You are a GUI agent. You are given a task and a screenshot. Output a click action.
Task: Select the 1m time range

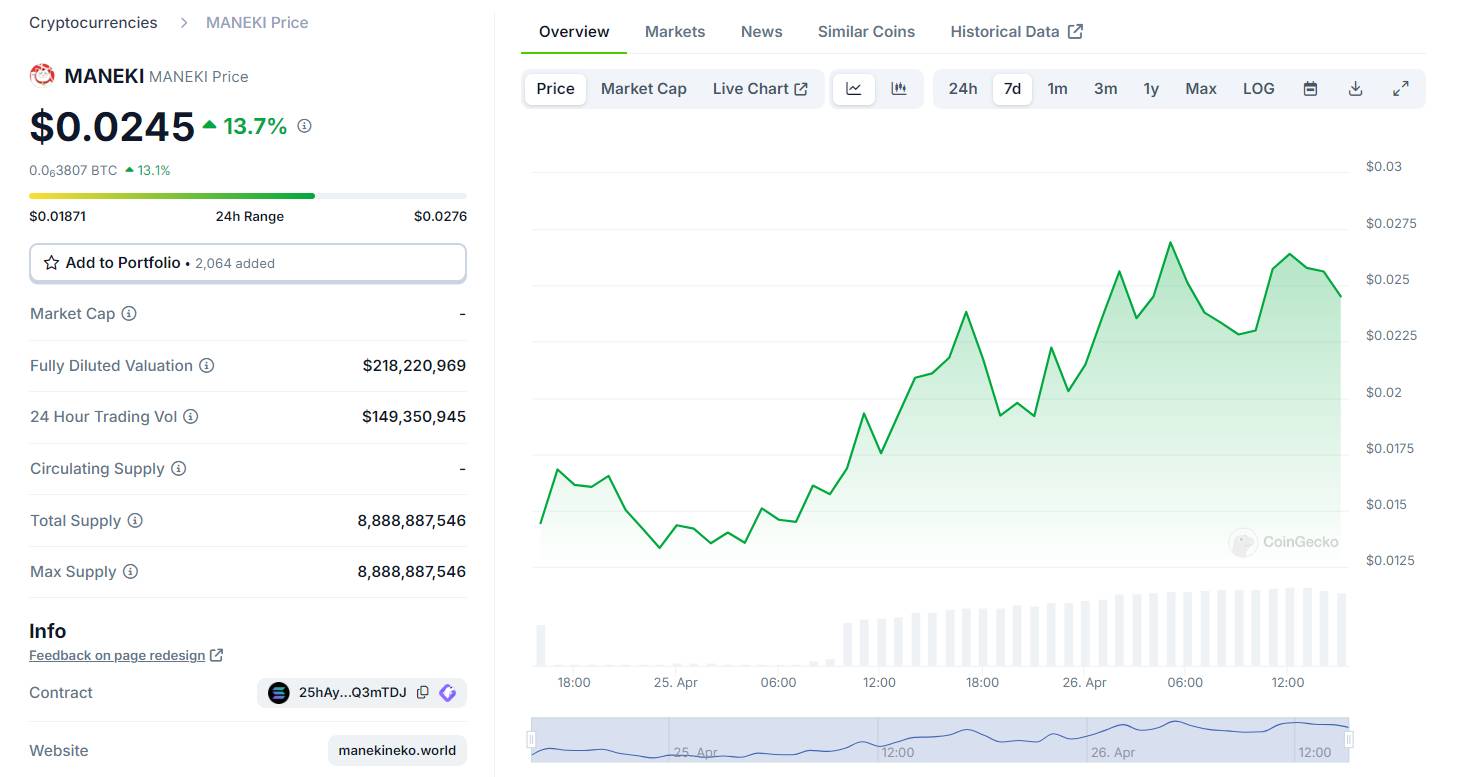point(1057,89)
